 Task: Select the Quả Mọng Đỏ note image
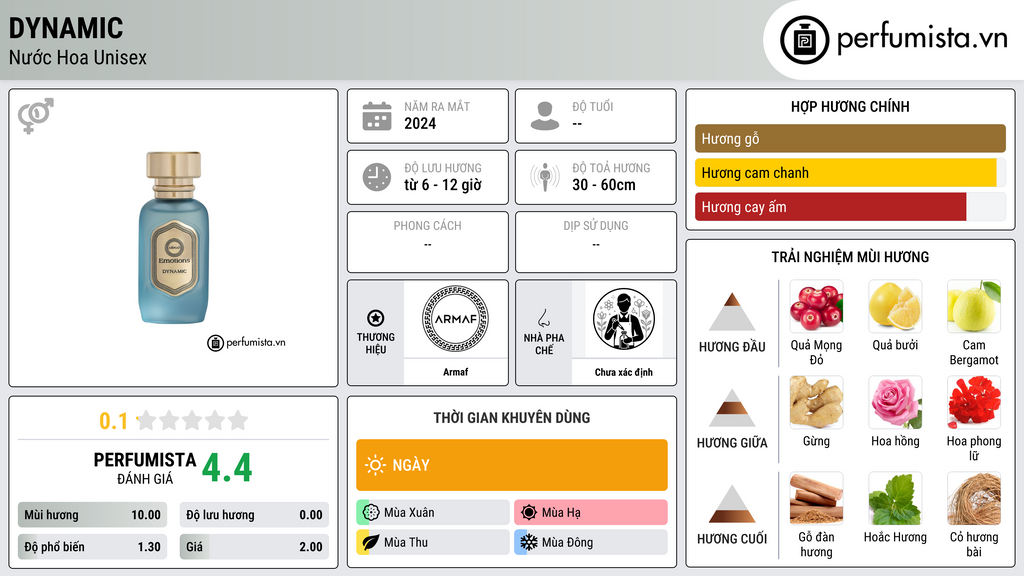[x=816, y=306]
